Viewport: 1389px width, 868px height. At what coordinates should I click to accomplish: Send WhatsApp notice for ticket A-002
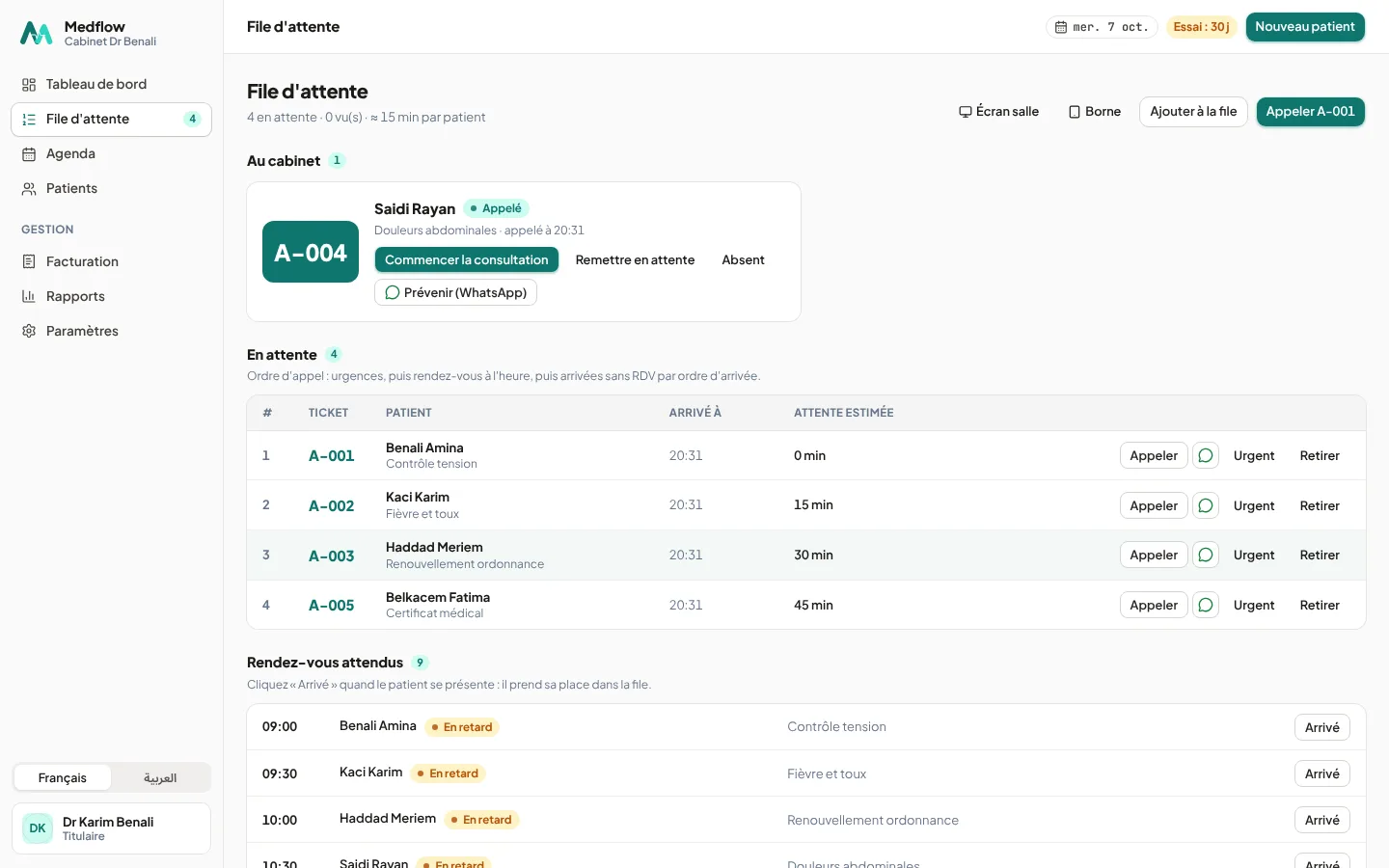click(x=1206, y=505)
